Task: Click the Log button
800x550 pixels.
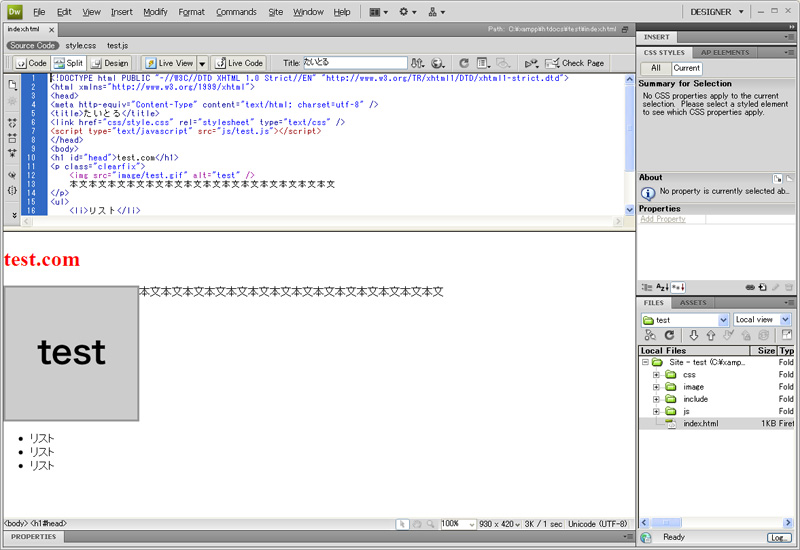Action: 778,538
